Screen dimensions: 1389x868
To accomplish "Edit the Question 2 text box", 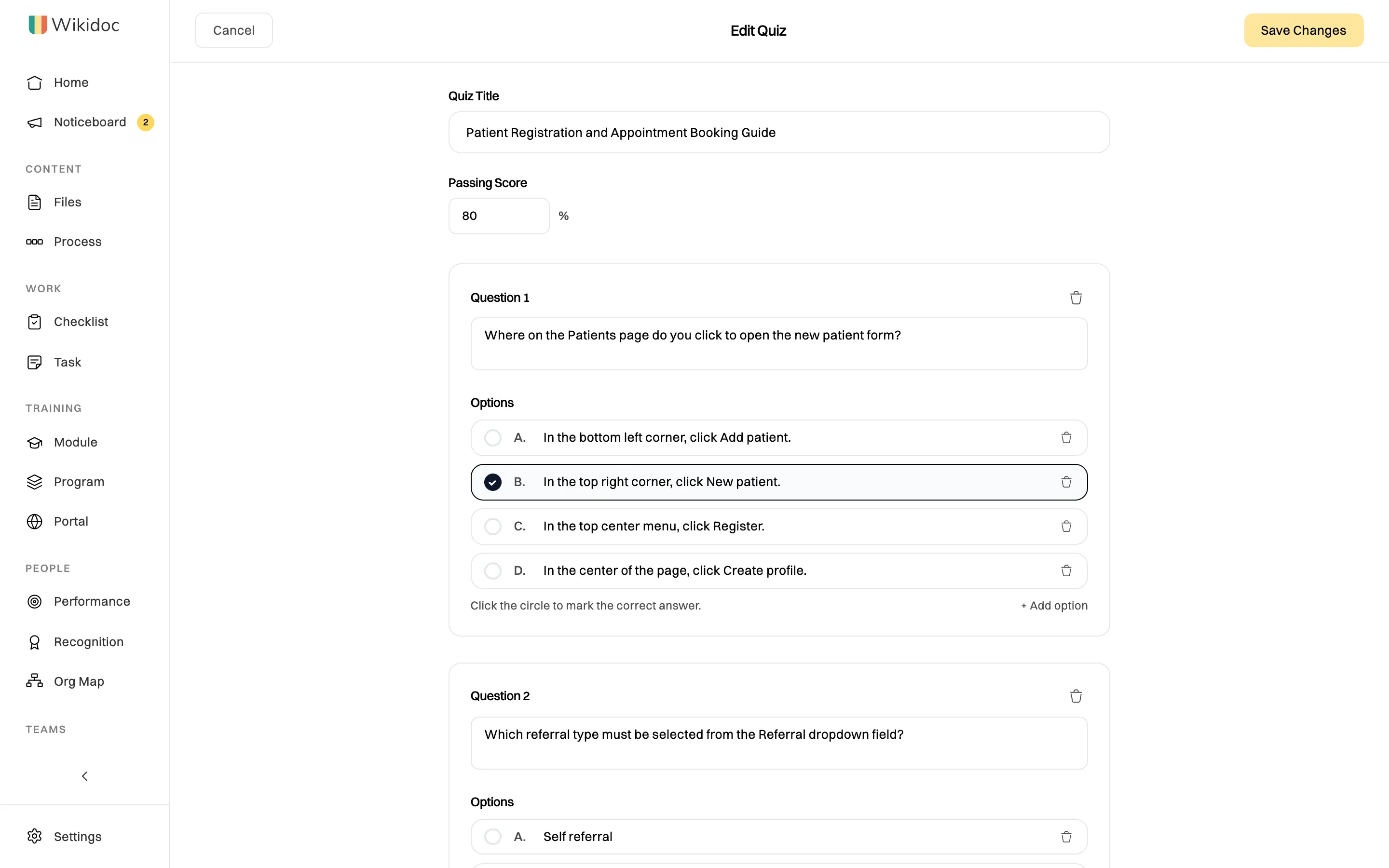I will pyautogui.click(x=779, y=743).
